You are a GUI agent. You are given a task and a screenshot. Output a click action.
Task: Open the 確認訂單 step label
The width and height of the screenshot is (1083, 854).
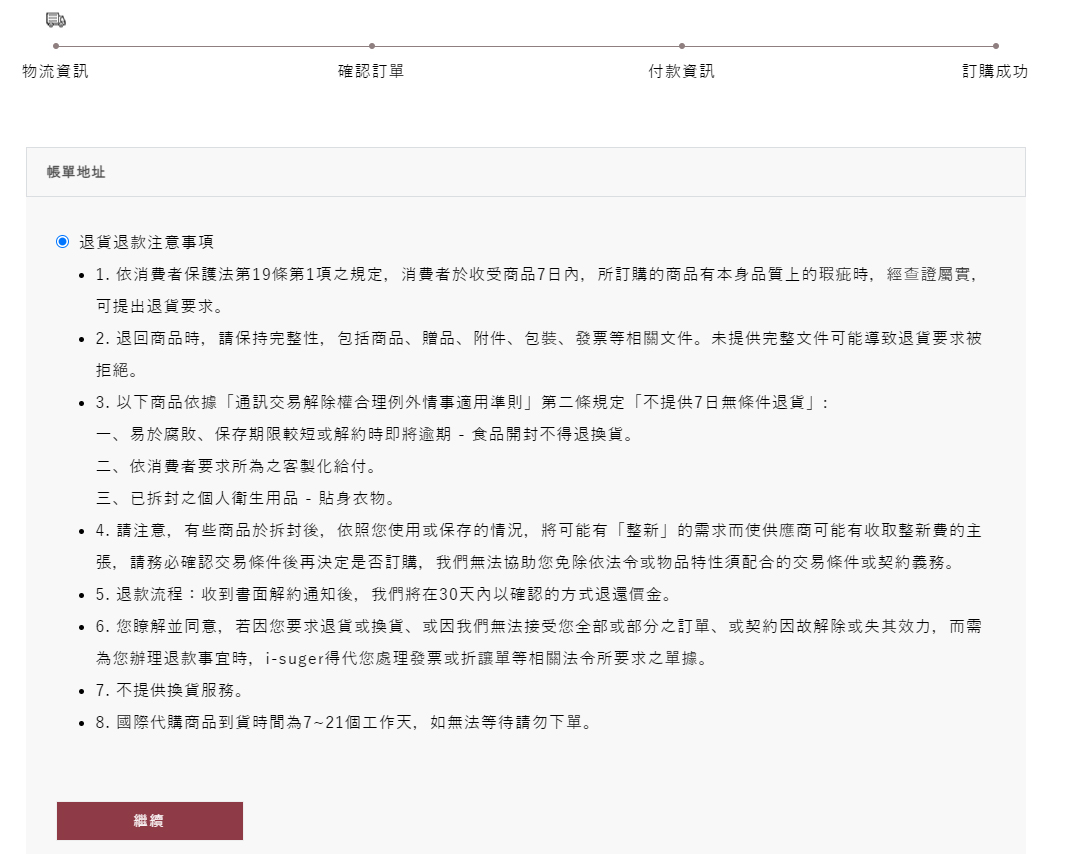[x=371, y=72]
